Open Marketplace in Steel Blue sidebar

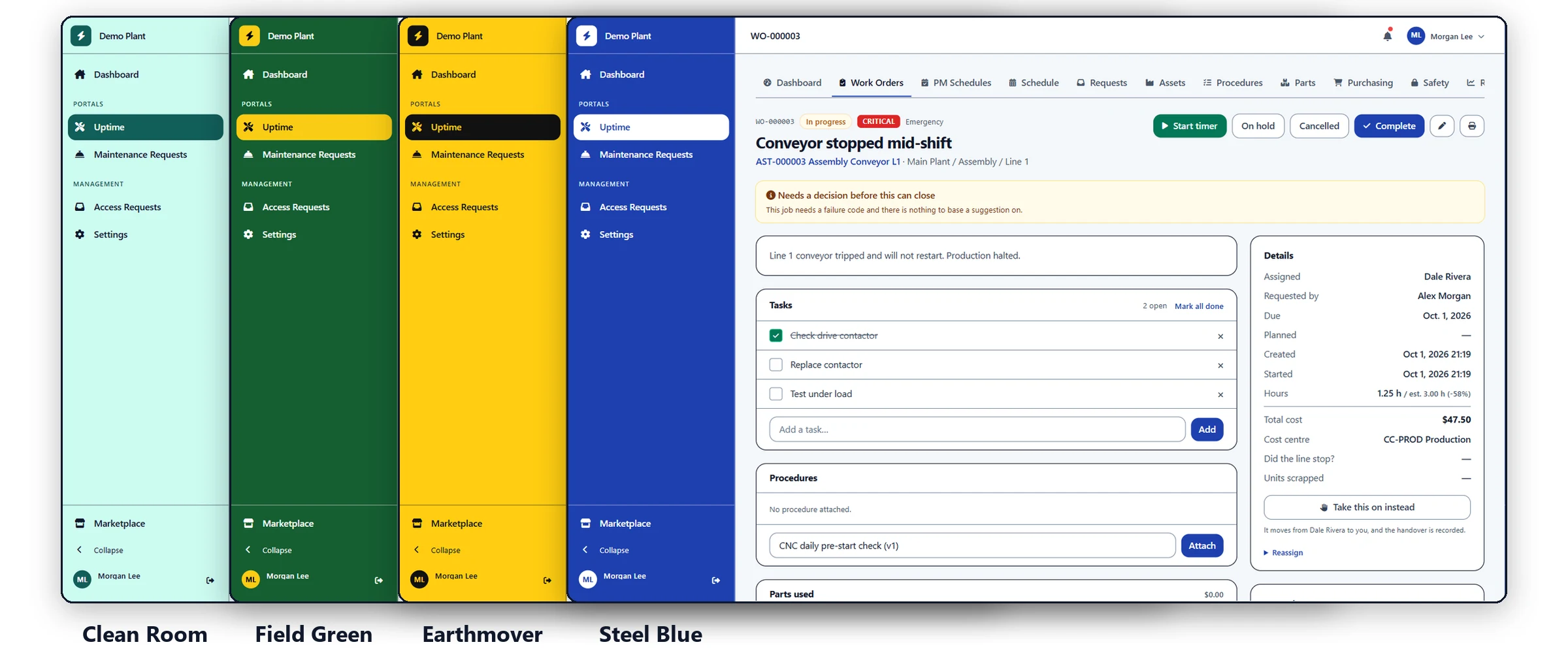[x=651, y=524]
